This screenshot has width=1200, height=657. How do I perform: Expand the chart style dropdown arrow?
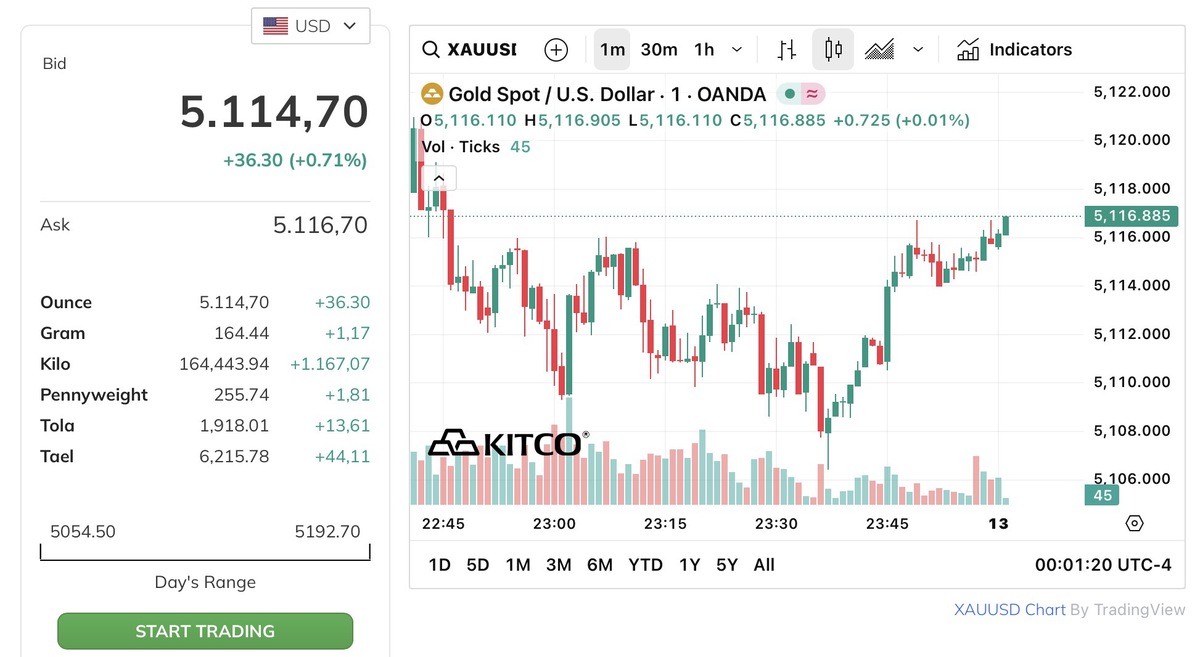(x=918, y=50)
